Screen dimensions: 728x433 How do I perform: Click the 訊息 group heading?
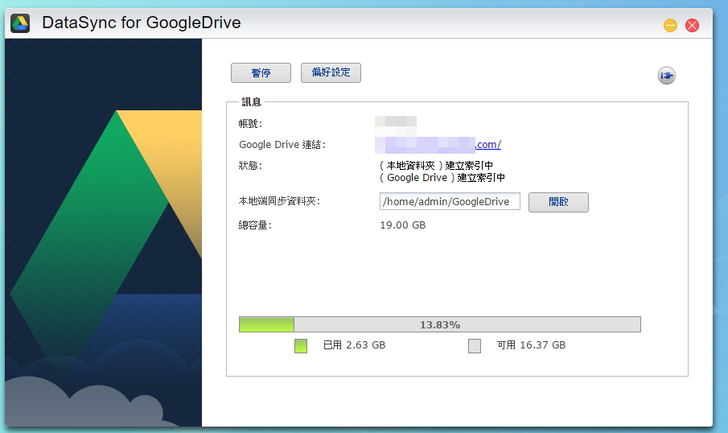[251, 102]
